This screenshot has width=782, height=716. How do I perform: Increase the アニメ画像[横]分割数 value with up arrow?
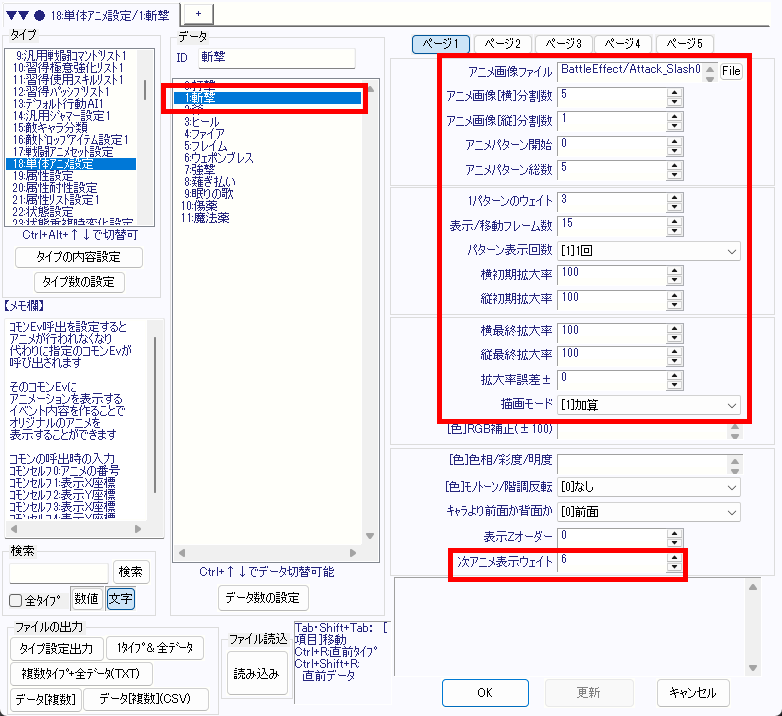(x=674, y=91)
